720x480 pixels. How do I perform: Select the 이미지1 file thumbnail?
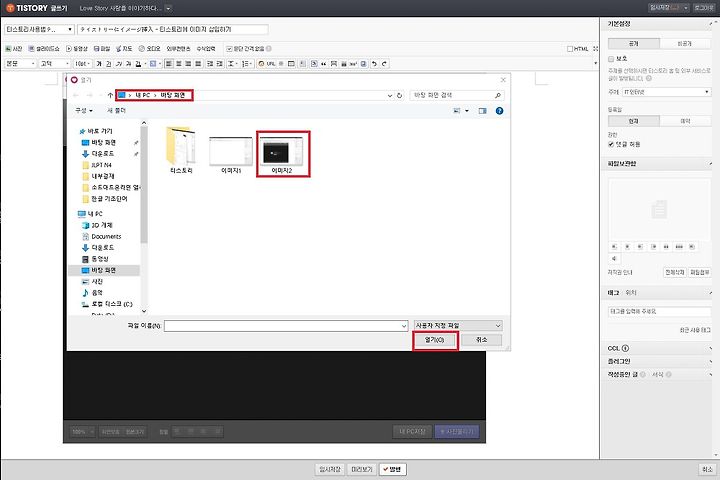231,154
